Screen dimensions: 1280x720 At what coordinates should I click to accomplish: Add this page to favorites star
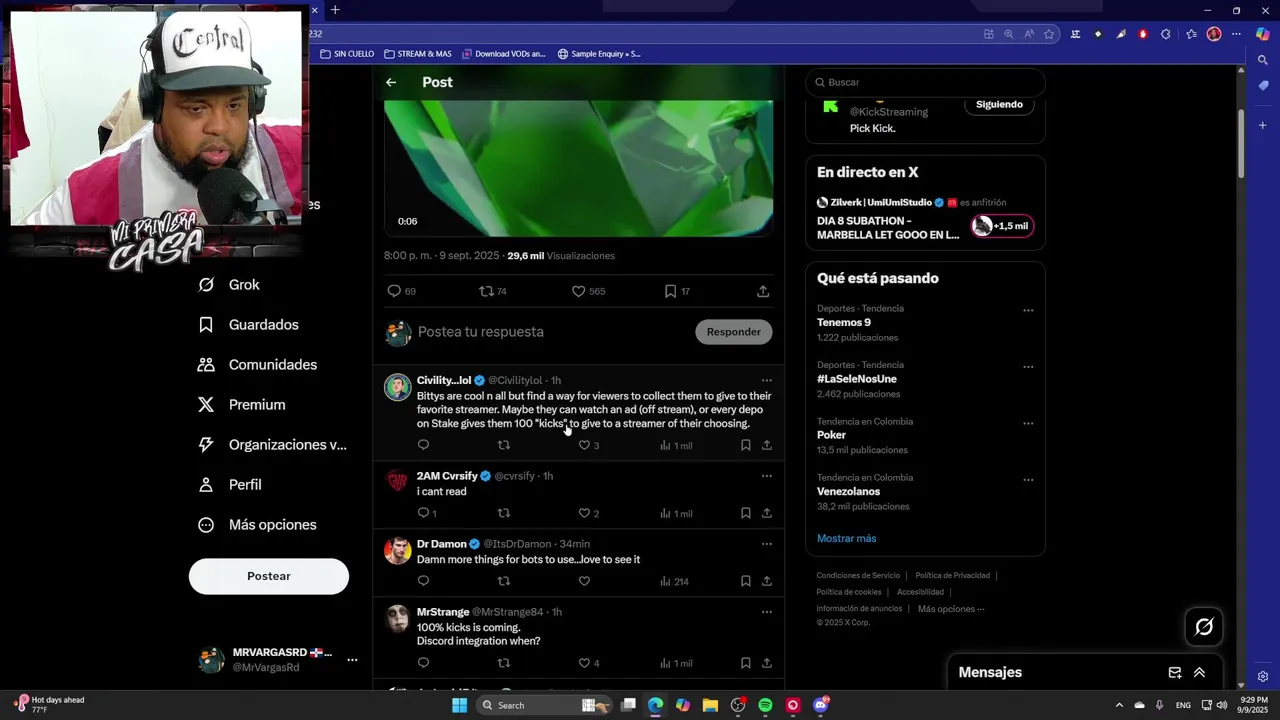pos(1049,34)
